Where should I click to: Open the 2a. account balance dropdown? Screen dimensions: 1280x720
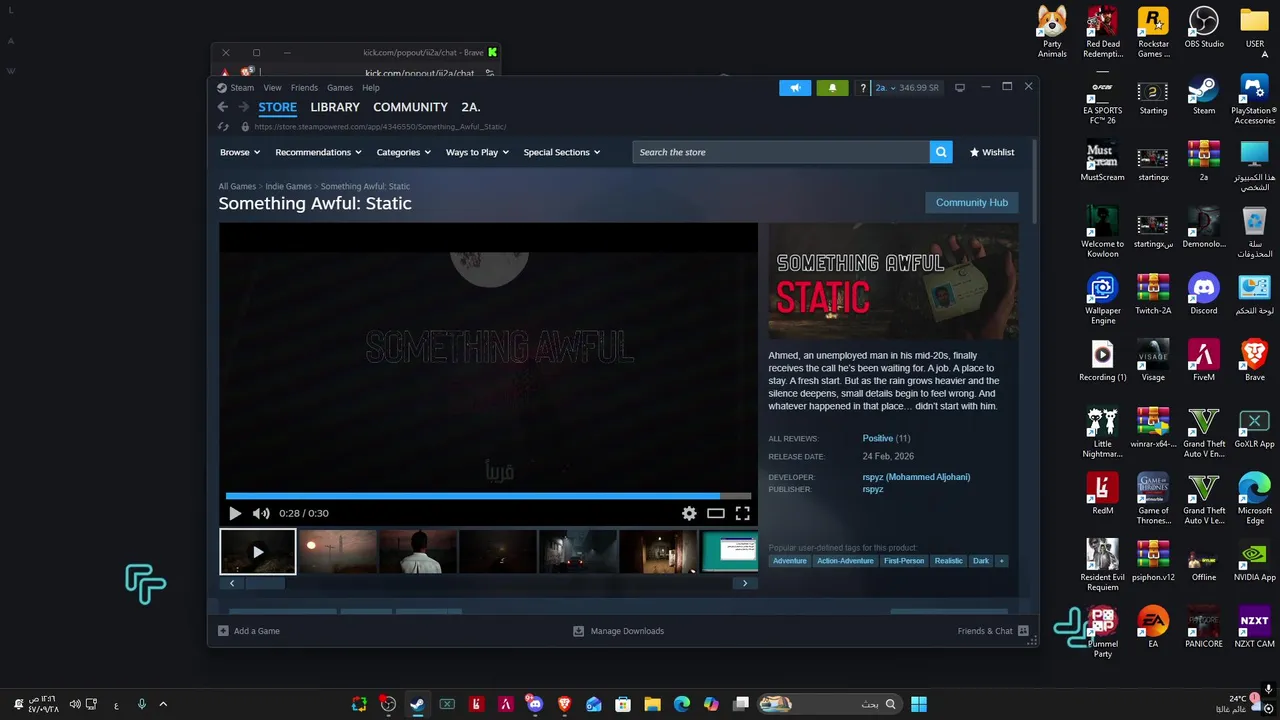[907, 88]
